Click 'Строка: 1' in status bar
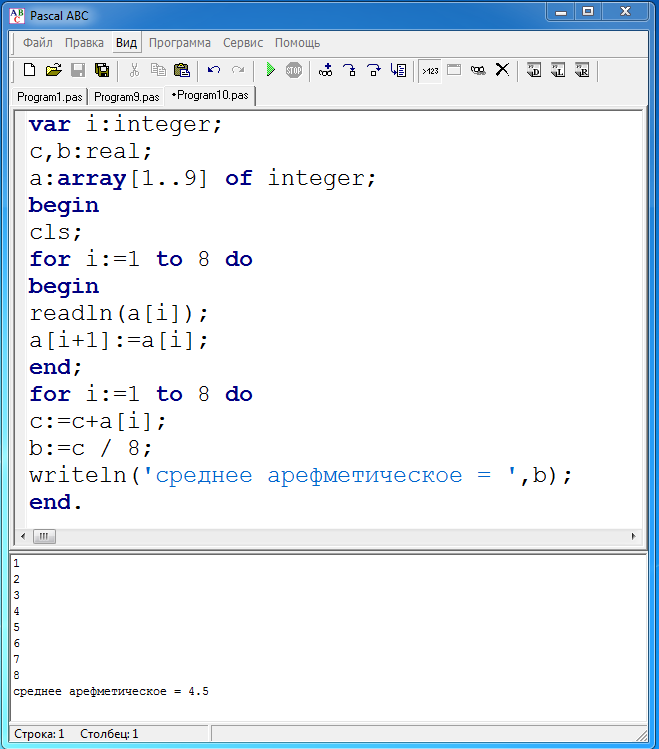659x749 pixels. (39, 734)
